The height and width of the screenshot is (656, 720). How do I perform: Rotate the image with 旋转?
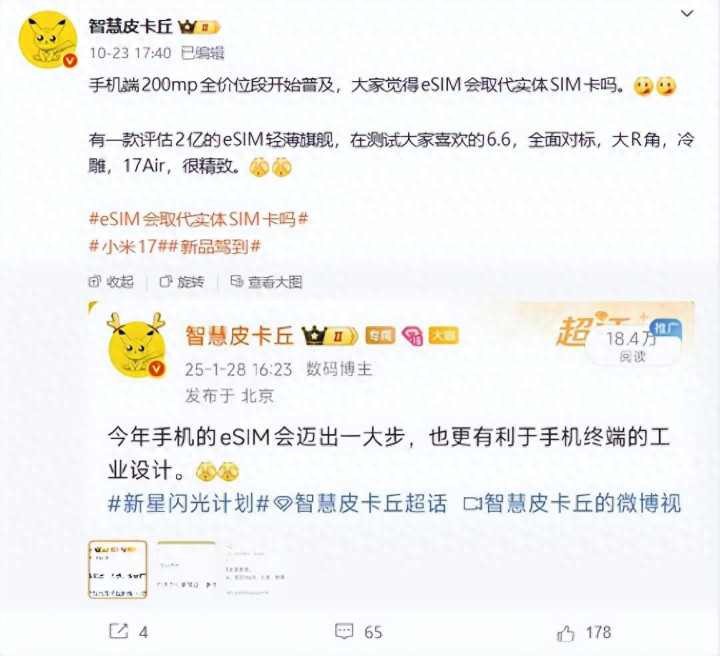coord(181,281)
